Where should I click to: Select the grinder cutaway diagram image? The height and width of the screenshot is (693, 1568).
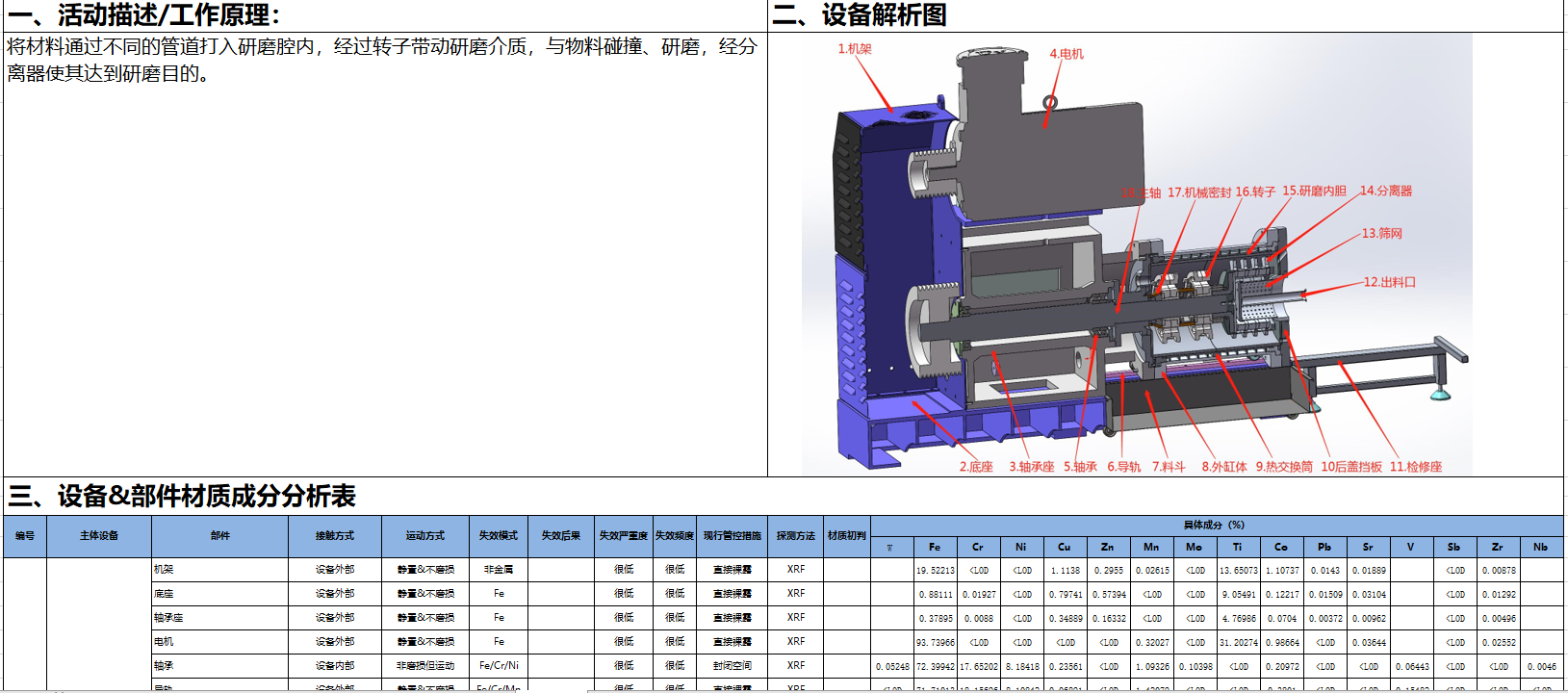[1137, 255]
